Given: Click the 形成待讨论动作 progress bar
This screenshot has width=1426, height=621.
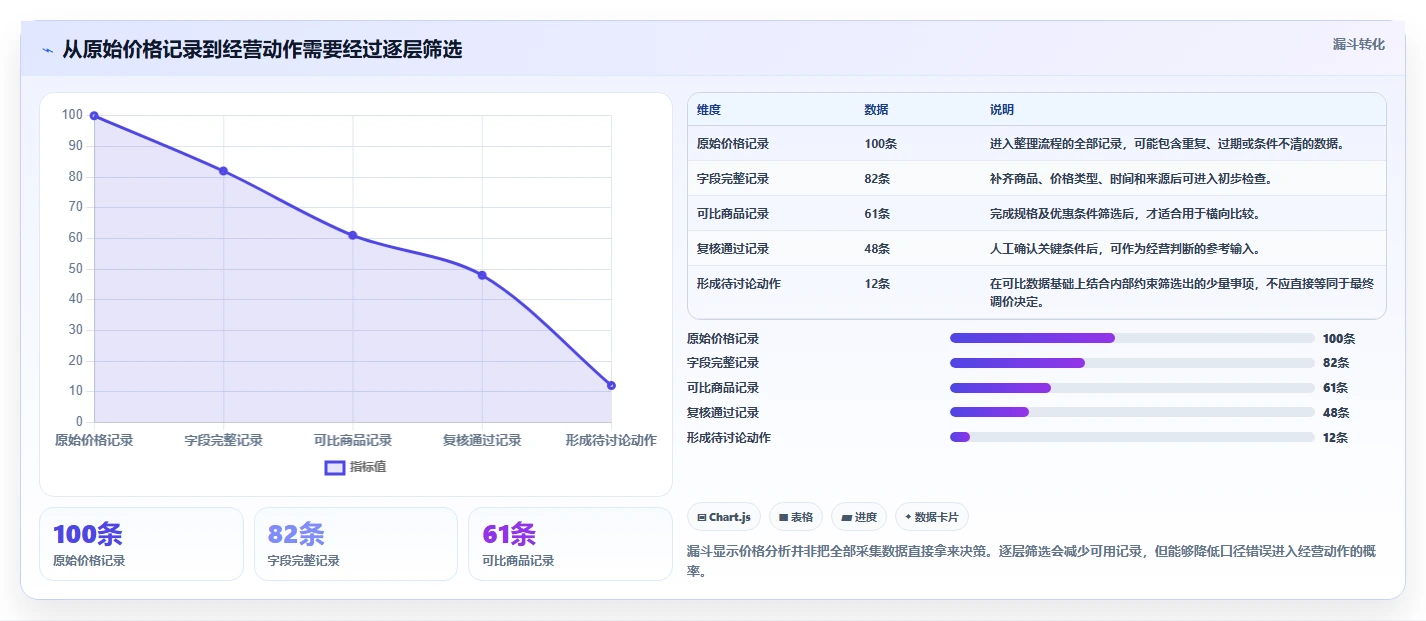Looking at the screenshot, I should 1132,437.
